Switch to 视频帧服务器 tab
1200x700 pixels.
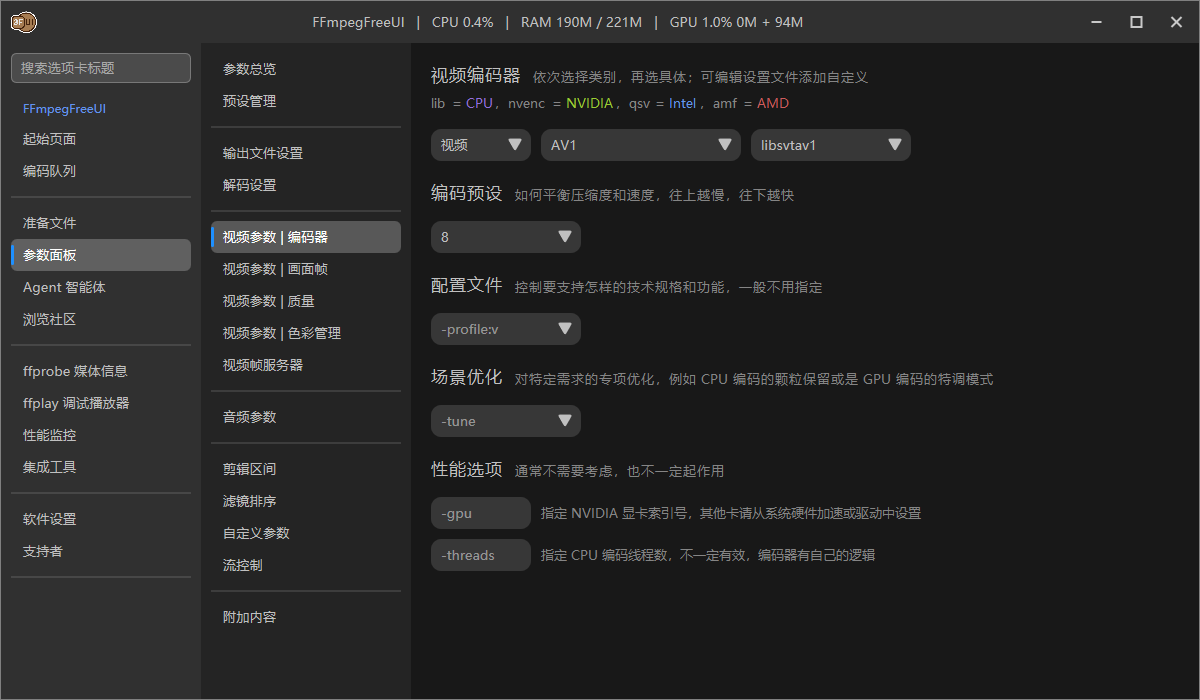pos(306,365)
